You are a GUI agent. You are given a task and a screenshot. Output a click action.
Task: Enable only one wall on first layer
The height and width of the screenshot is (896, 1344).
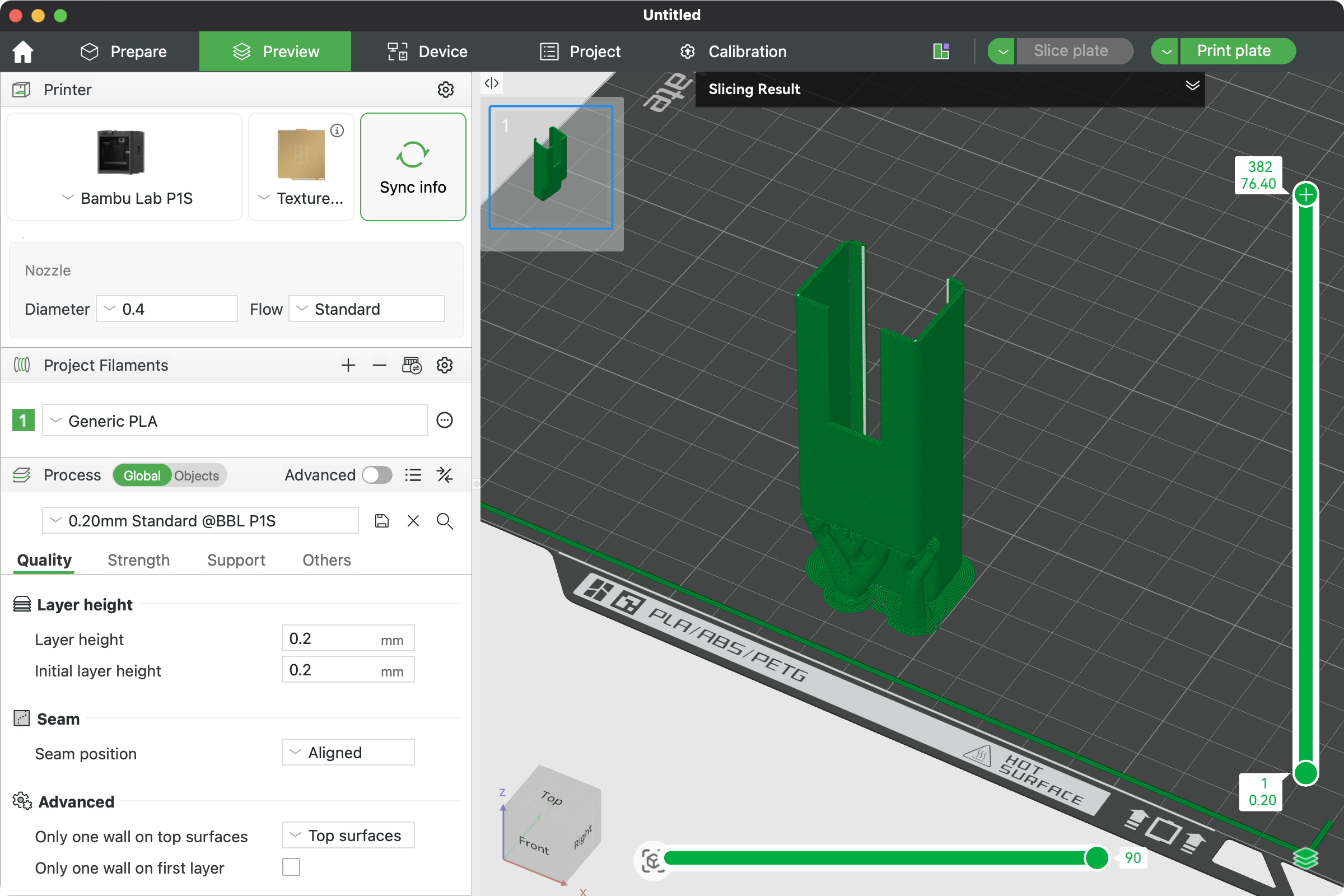[x=291, y=867]
